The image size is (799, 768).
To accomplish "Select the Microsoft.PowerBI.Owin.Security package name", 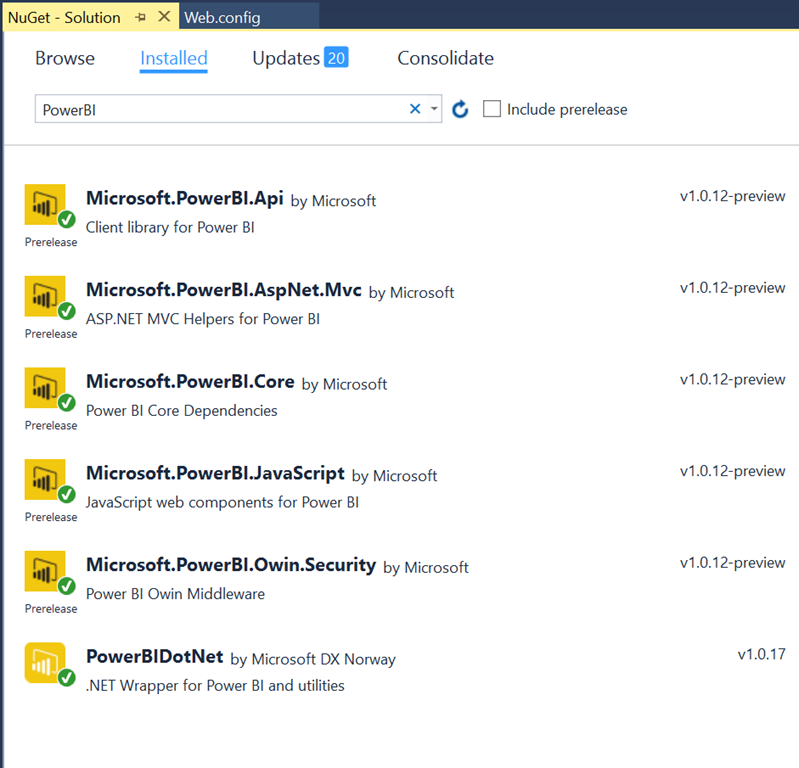I will click(x=231, y=565).
